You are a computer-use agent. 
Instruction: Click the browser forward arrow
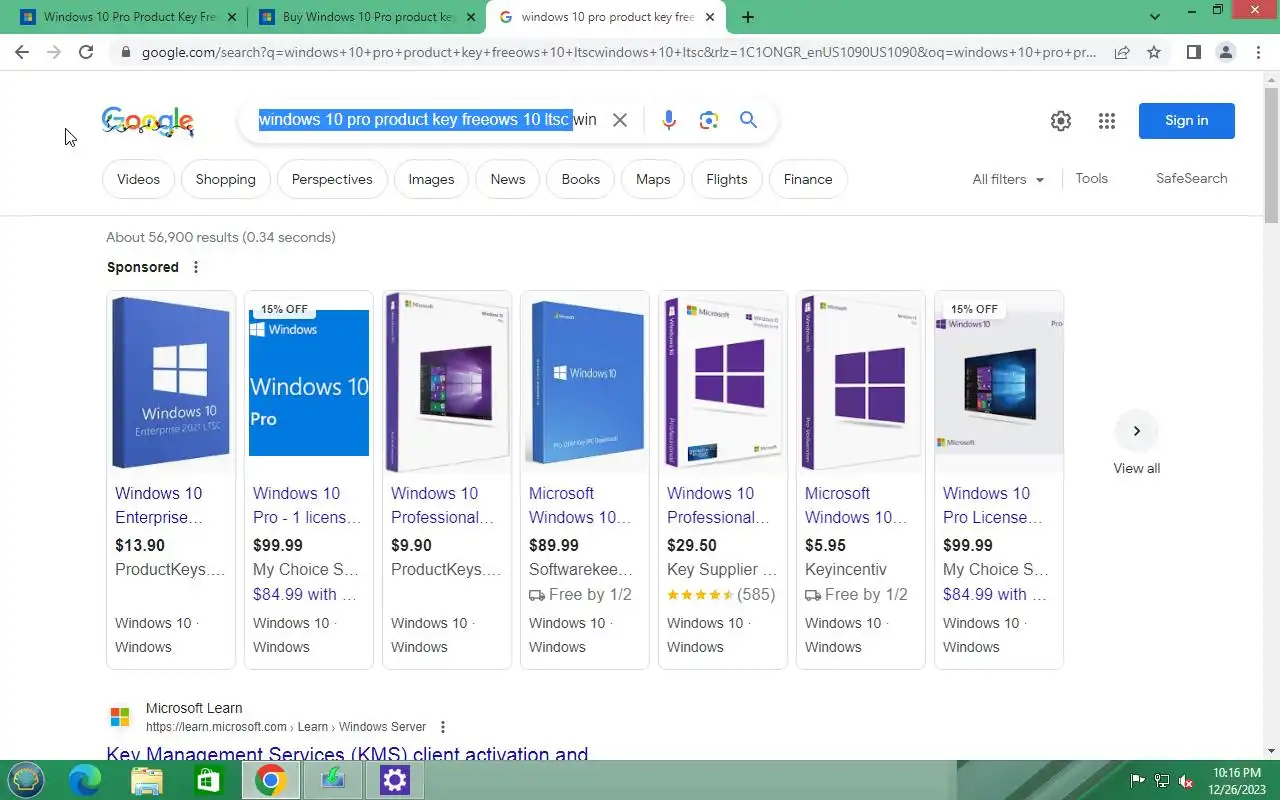[54, 52]
